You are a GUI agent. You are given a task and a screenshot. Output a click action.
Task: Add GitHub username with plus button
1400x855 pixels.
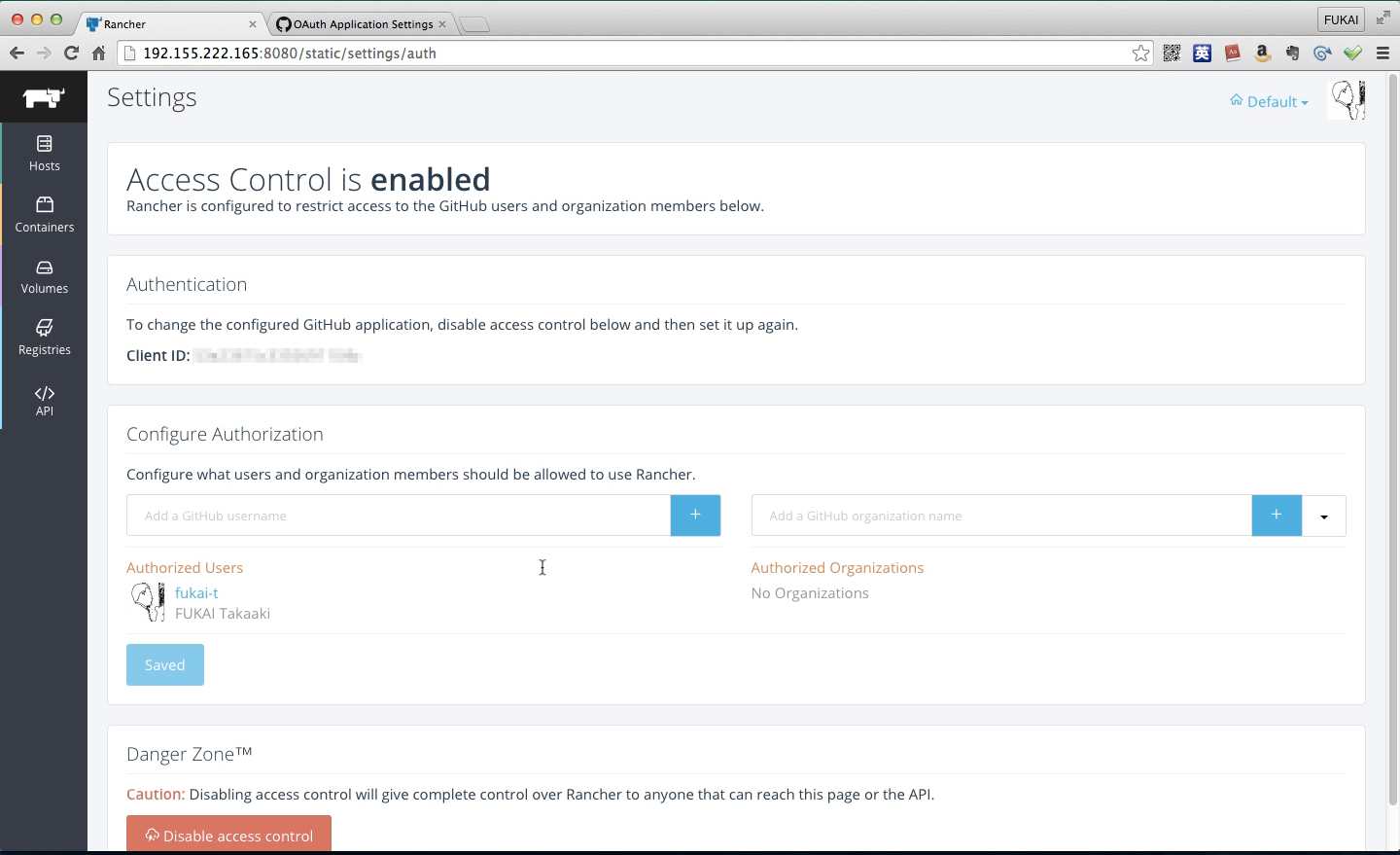[695, 516]
